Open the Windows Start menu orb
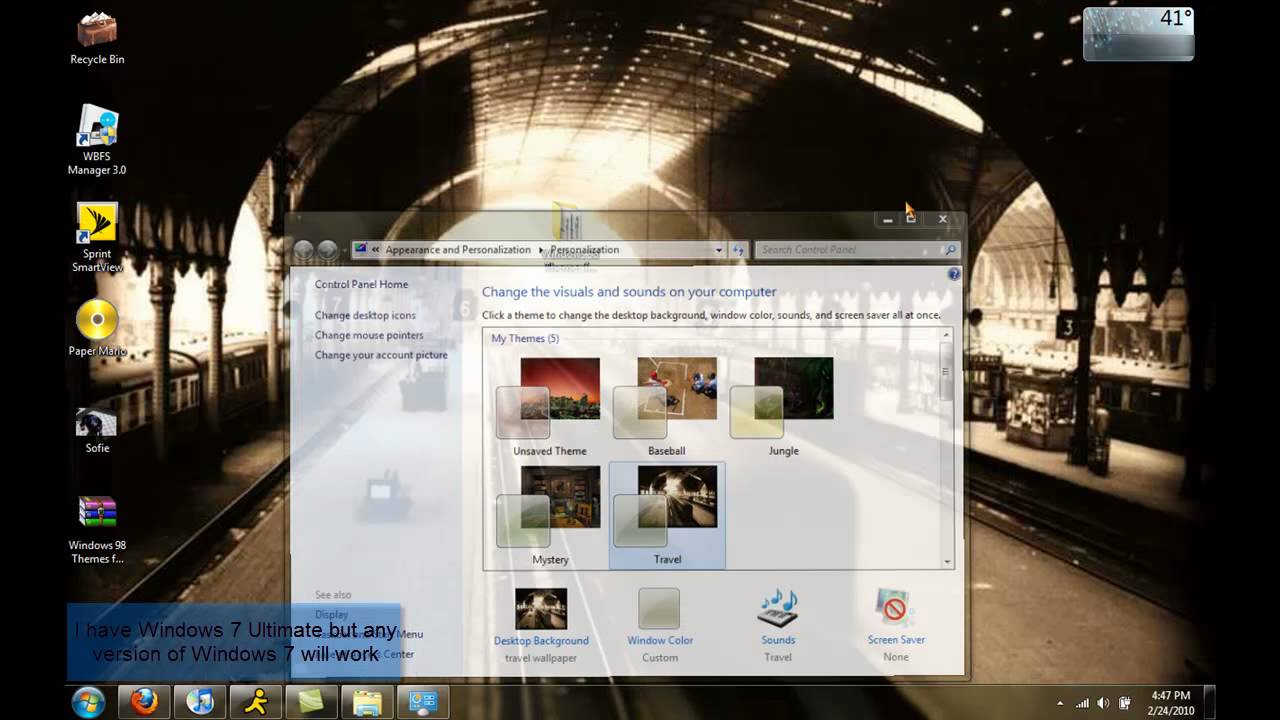Image resolution: width=1280 pixels, height=720 pixels. 88,701
